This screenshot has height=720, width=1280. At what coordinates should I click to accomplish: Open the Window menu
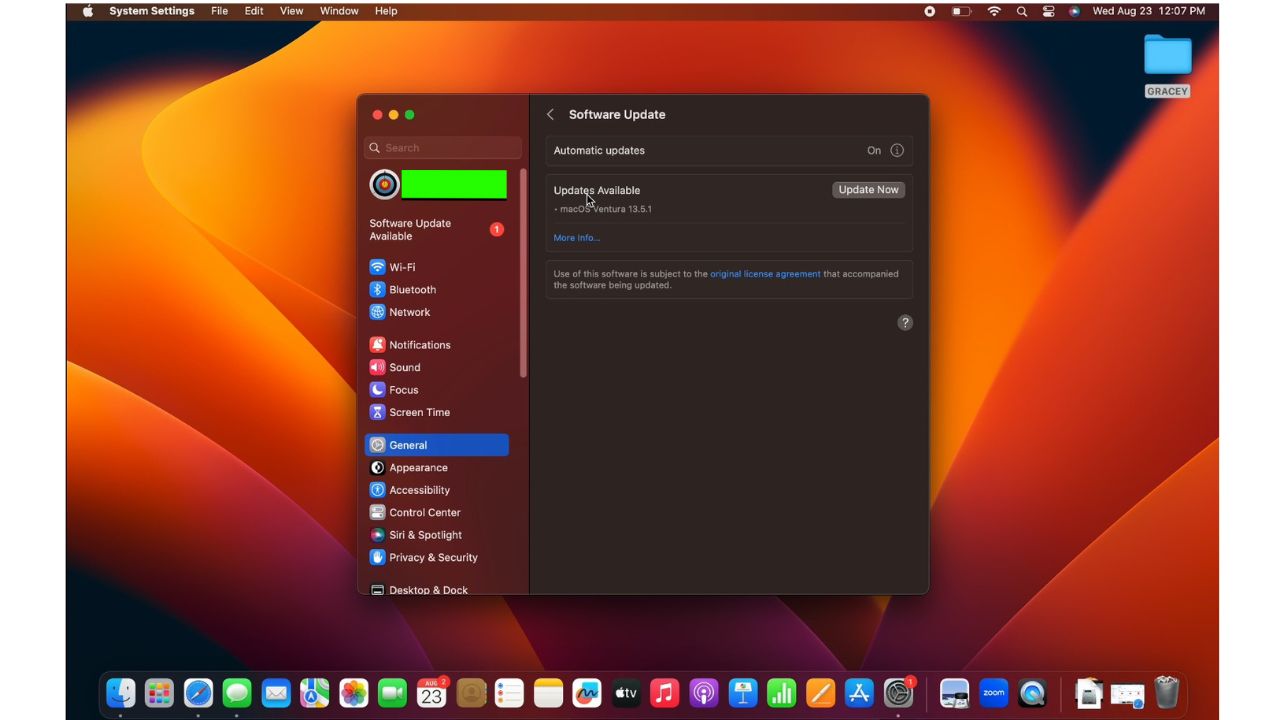(339, 11)
